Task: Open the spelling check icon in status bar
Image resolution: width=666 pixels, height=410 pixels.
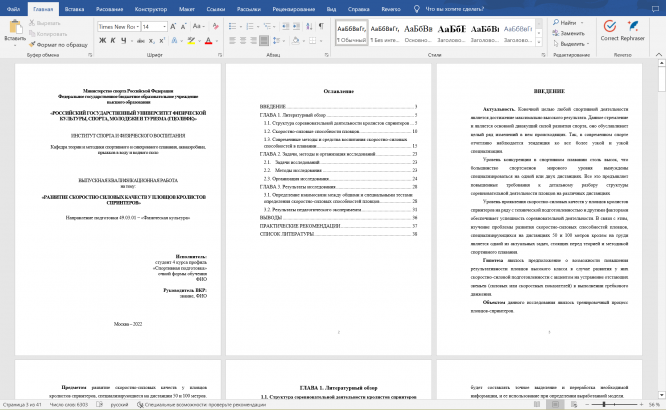Action: pos(99,404)
